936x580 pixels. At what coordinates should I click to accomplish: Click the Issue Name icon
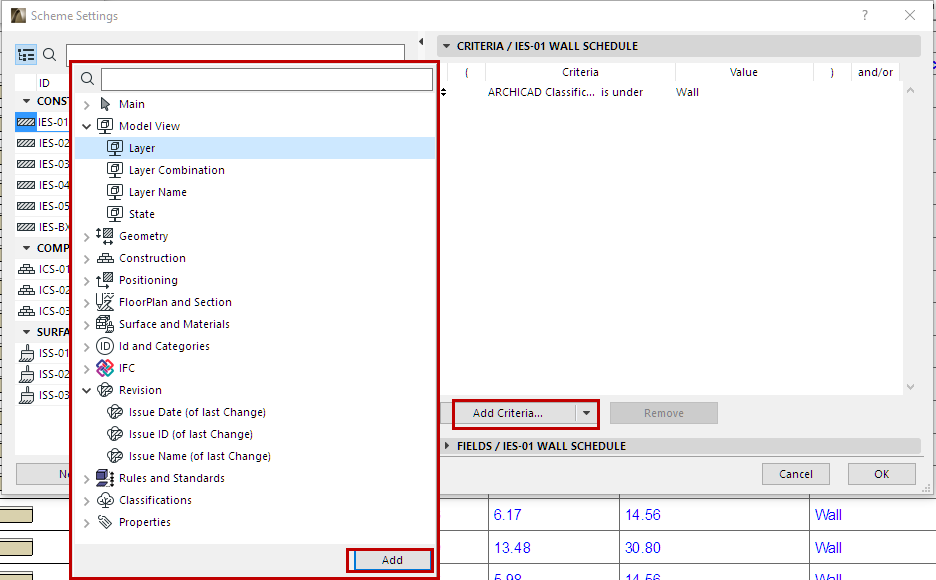pos(115,456)
